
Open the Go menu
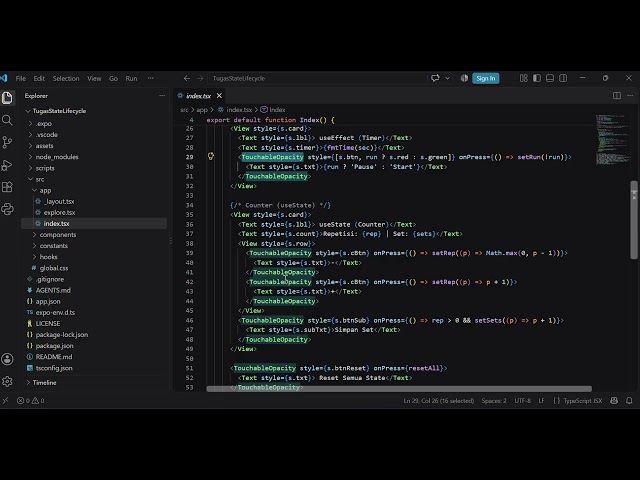point(113,78)
